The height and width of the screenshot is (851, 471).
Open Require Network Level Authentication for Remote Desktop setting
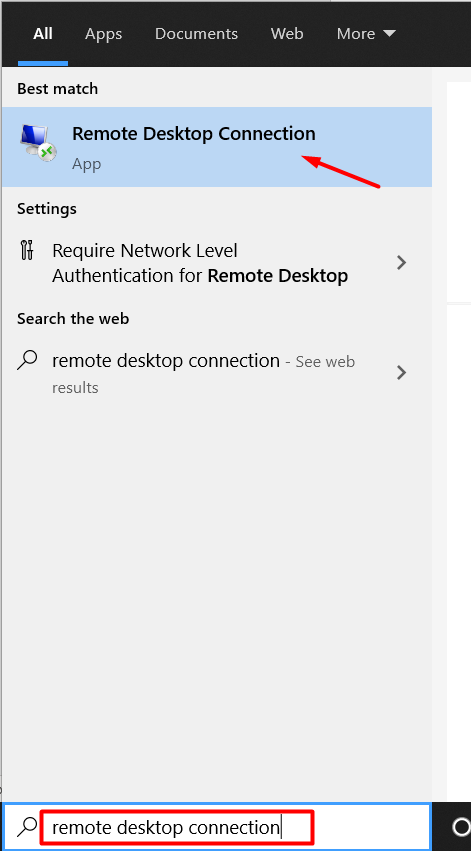coord(217,263)
